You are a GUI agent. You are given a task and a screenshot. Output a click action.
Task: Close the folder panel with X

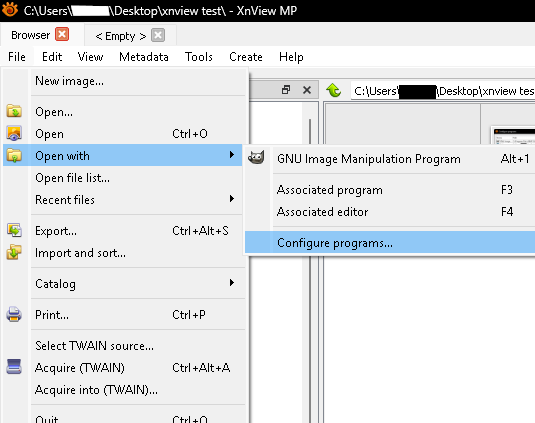click(x=307, y=90)
